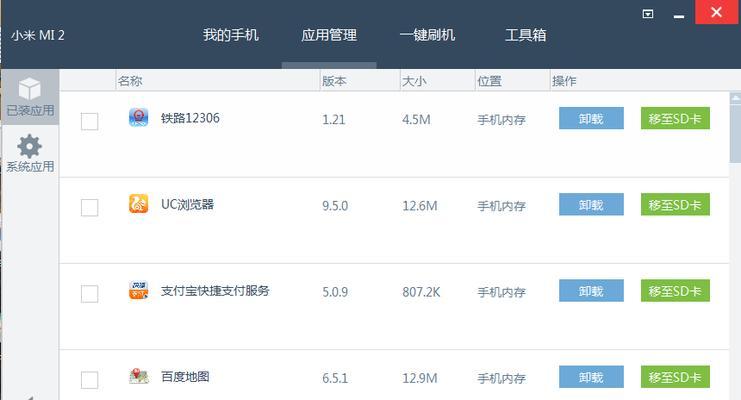Minimize the window
Image resolution: width=741 pixels, height=400 pixels.
pos(679,16)
